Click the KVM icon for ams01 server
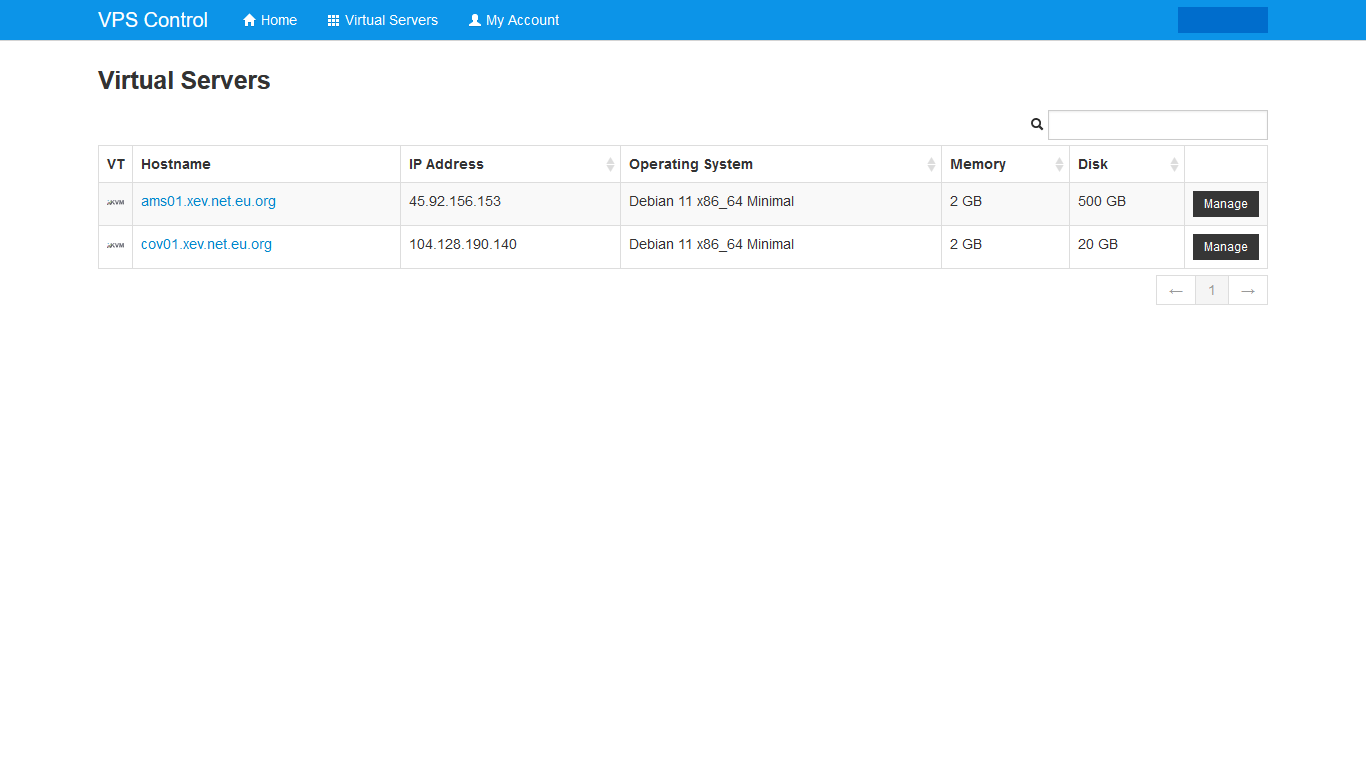1366x768 pixels. [x=116, y=202]
